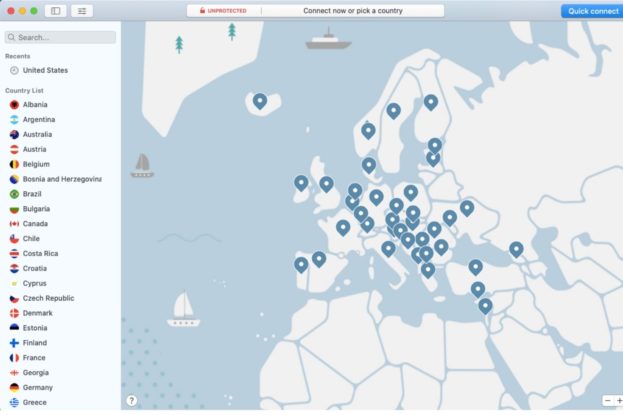The width and height of the screenshot is (623, 415).
Task: Select the France map pin
Action: click(343, 228)
